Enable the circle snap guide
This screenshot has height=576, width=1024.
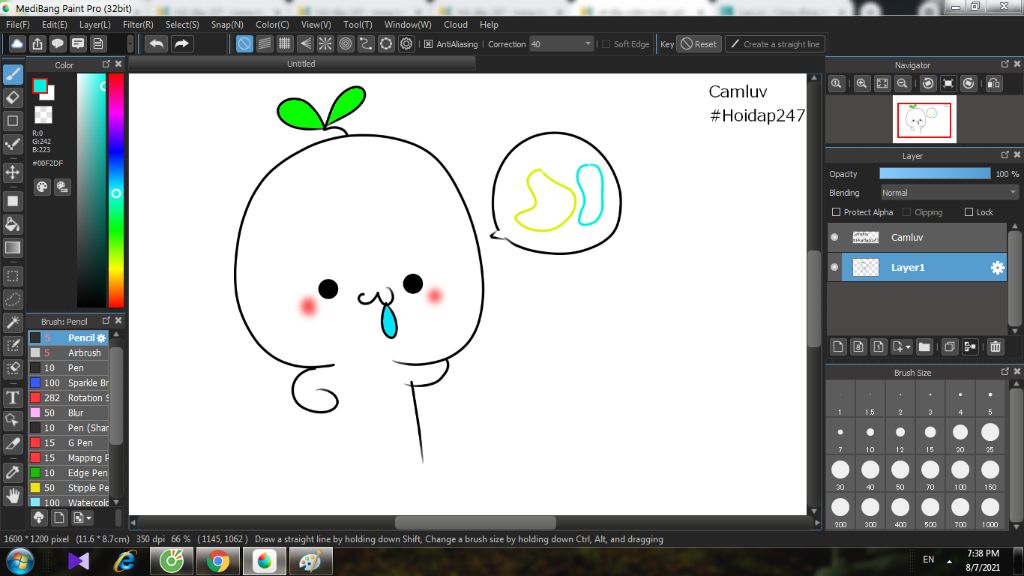[345, 44]
